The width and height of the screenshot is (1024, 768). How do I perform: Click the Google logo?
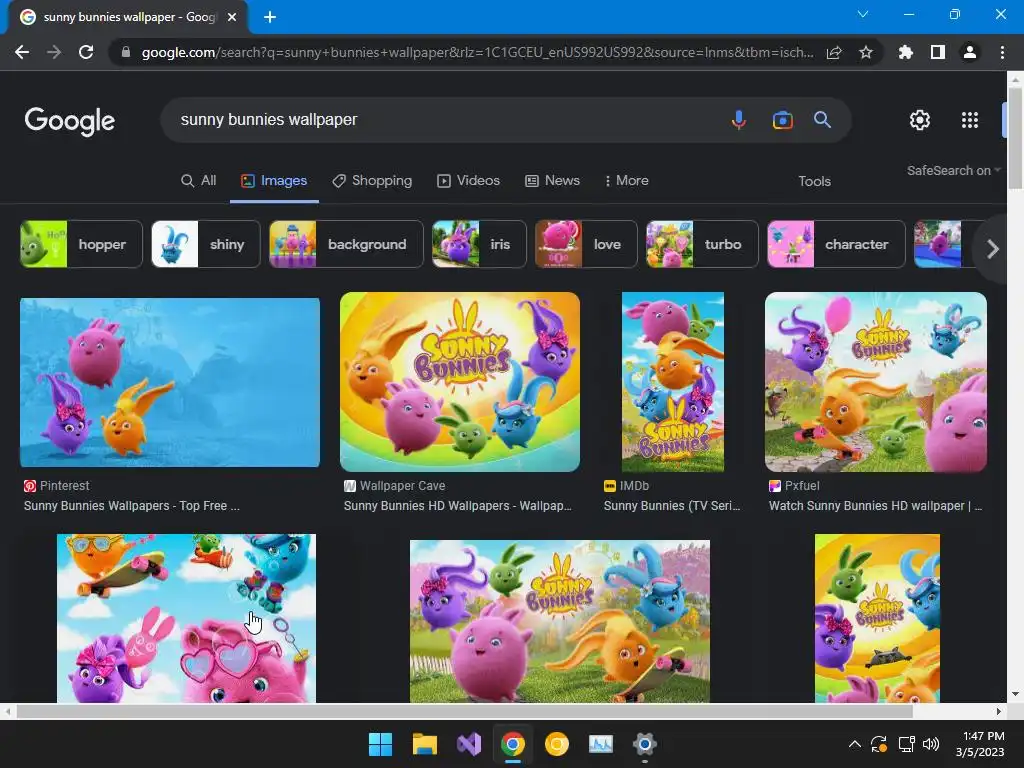(x=70, y=121)
